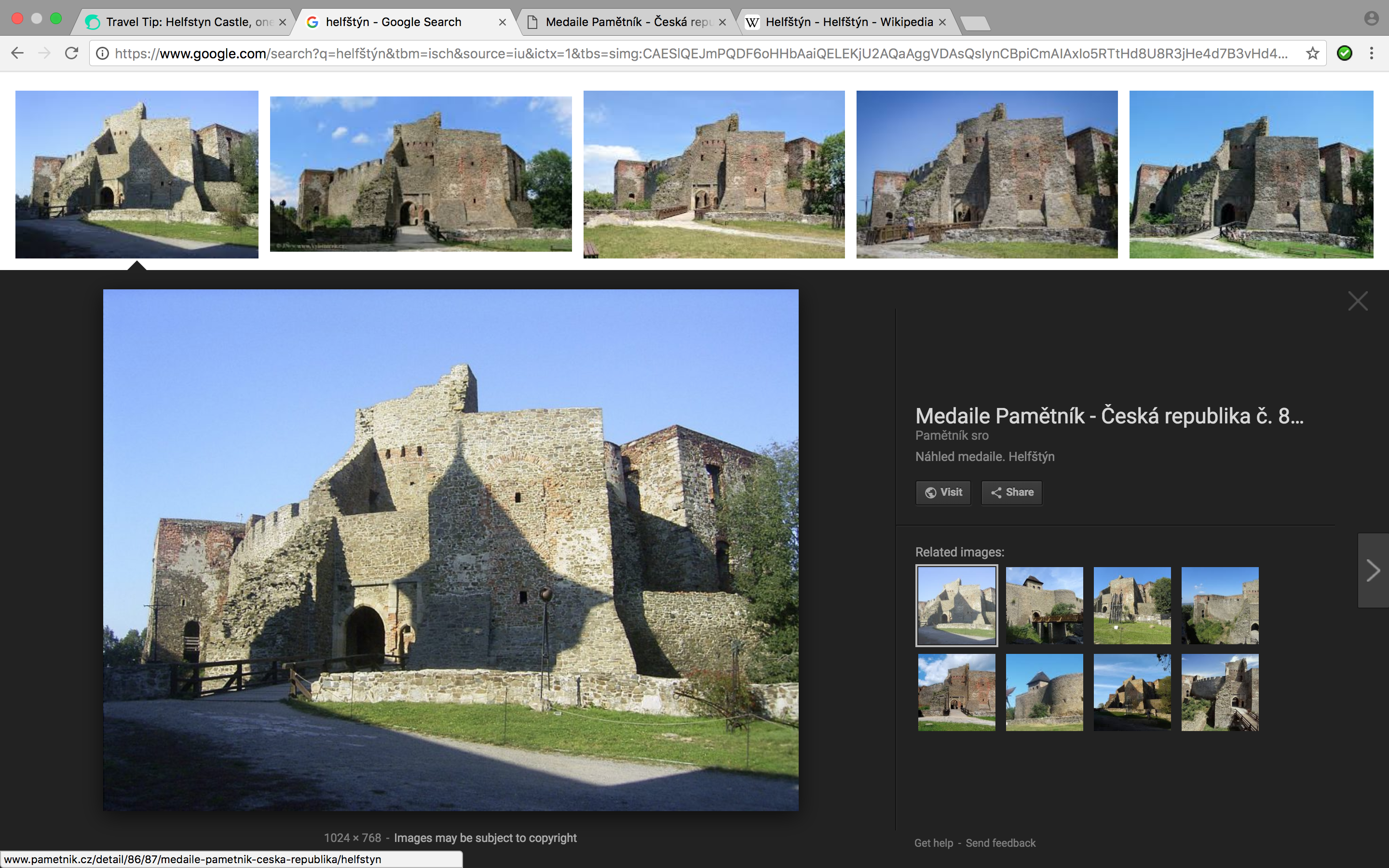Show the next image with the right chevron
1389x868 pixels.
[x=1373, y=570]
